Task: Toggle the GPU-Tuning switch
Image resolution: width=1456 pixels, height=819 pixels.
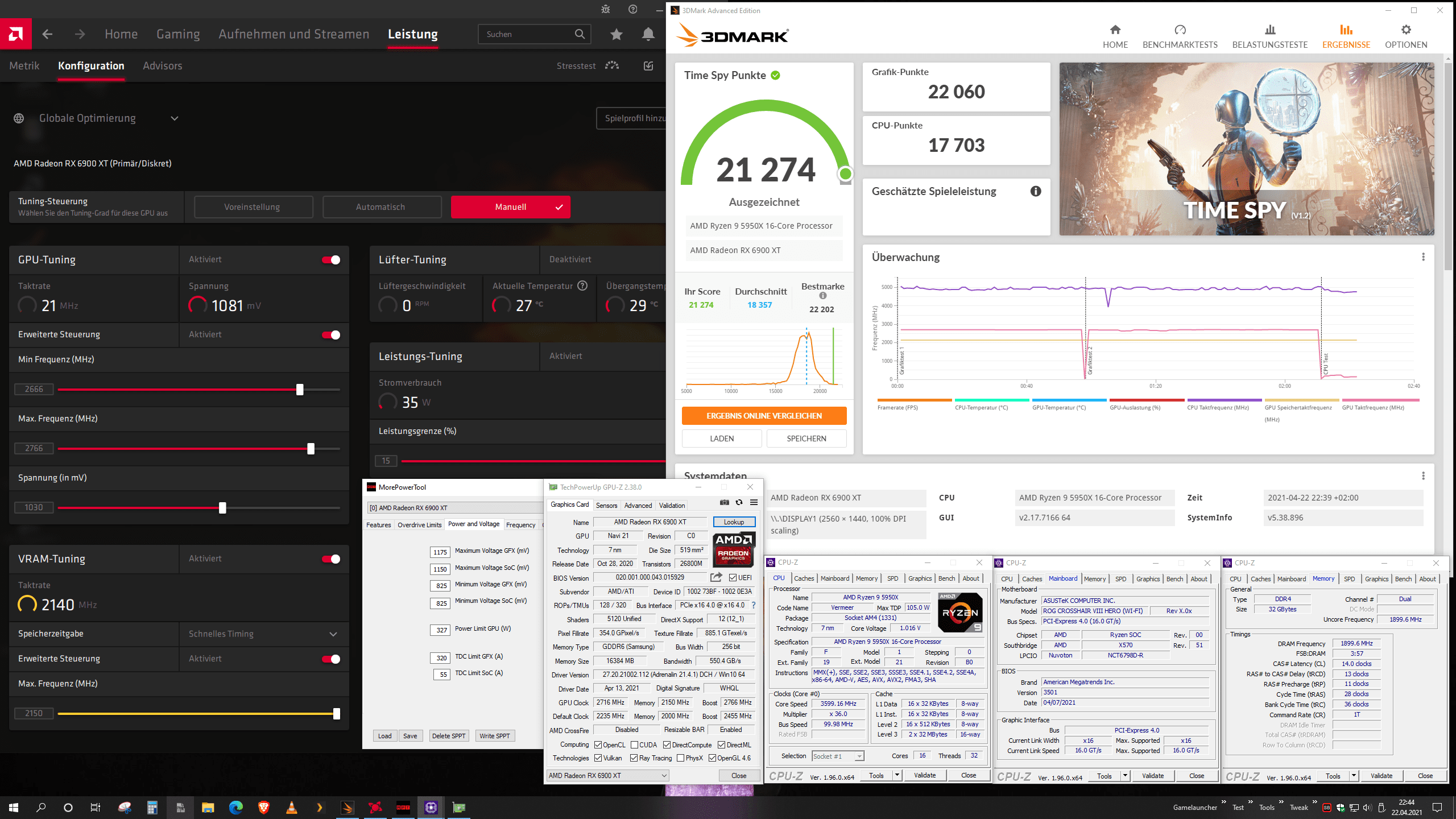Action: (x=331, y=260)
